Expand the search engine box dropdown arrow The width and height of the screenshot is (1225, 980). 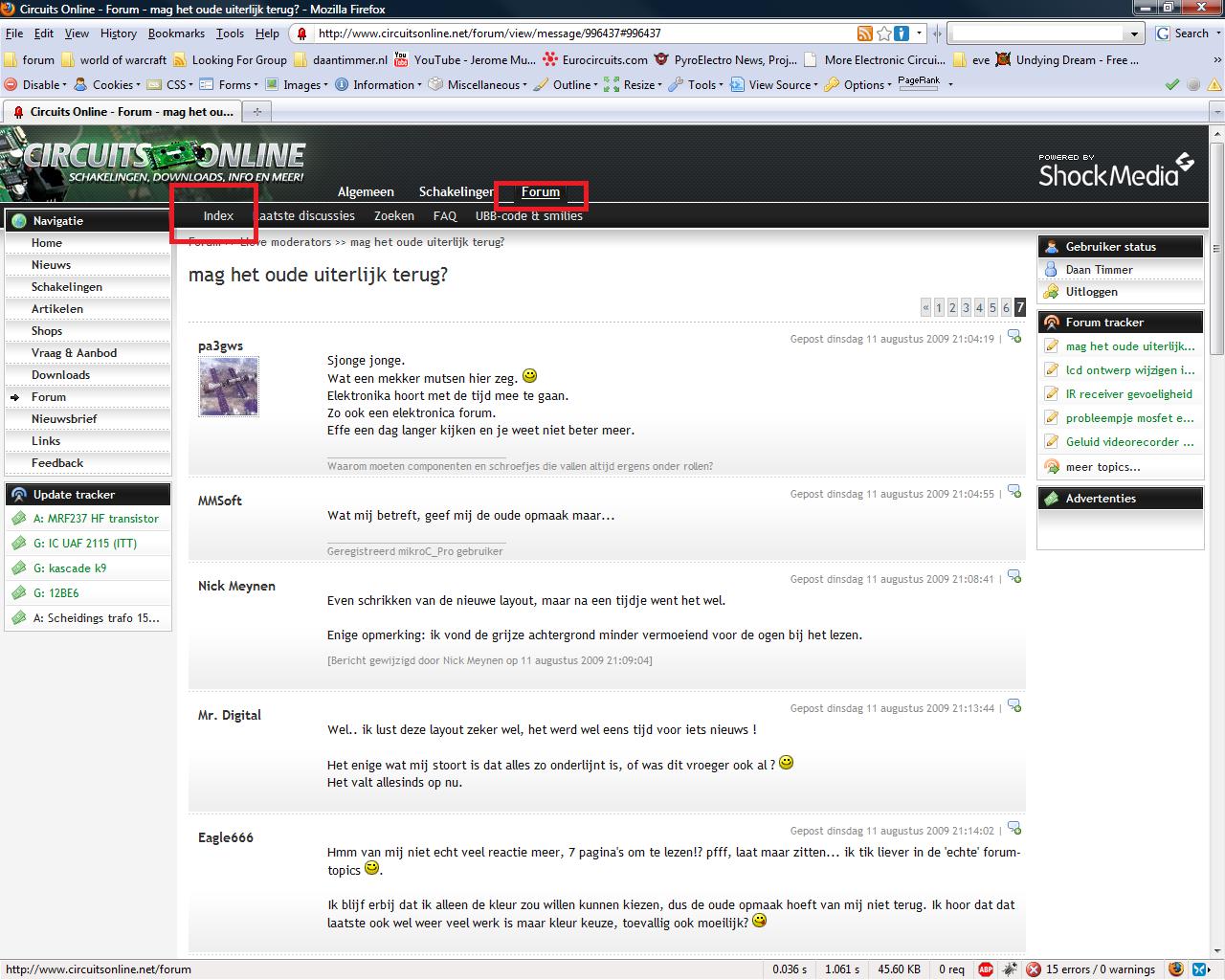click(x=1135, y=33)
